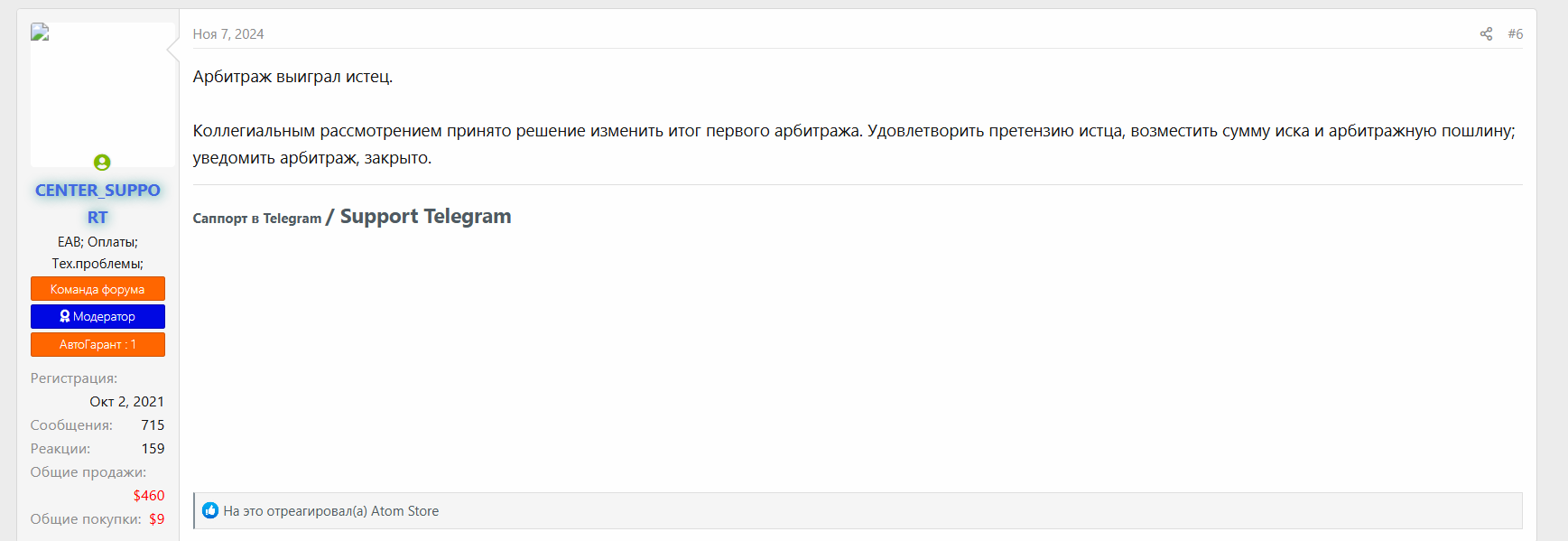The height and width of the screenshot is (541, 1568).
Task: Click the Реакции count 159
Action: (153, 448)
